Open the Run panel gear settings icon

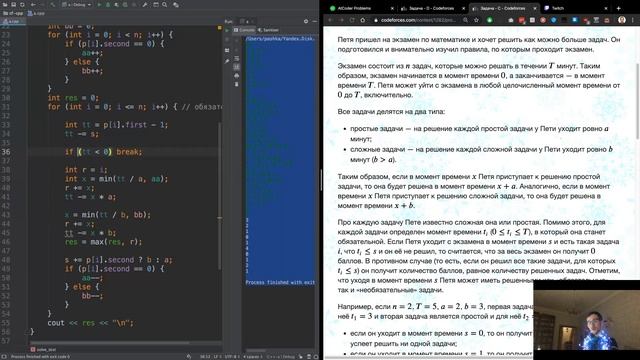(306, 21)
